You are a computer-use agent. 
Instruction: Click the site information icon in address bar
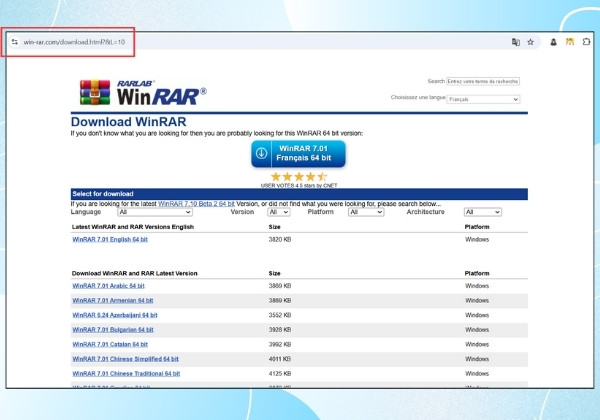click(x=15, y=42)
